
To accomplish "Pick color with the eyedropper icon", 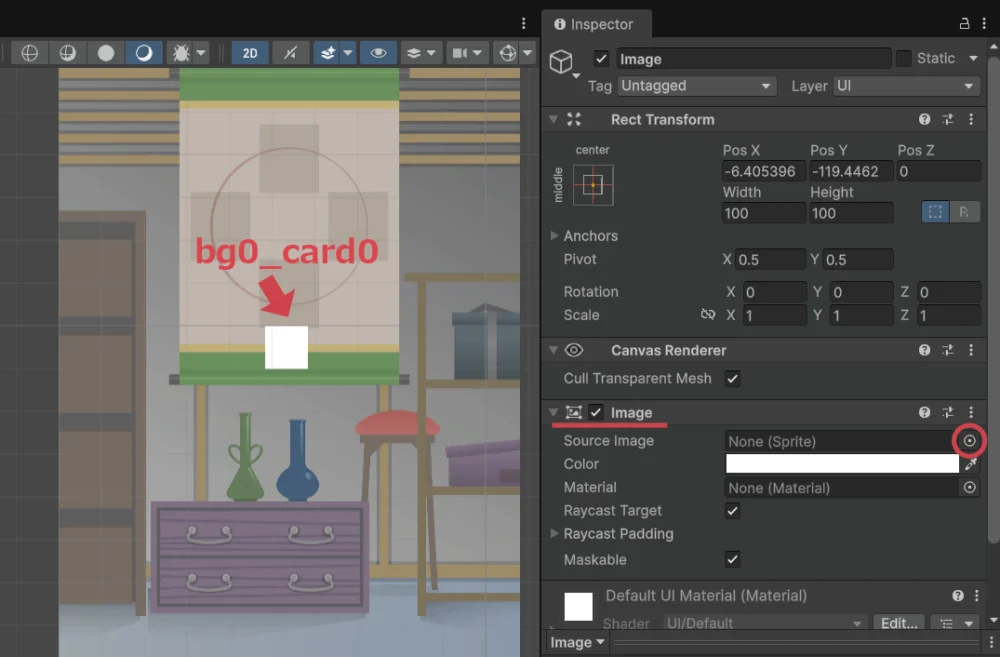I will click(969, 464).
